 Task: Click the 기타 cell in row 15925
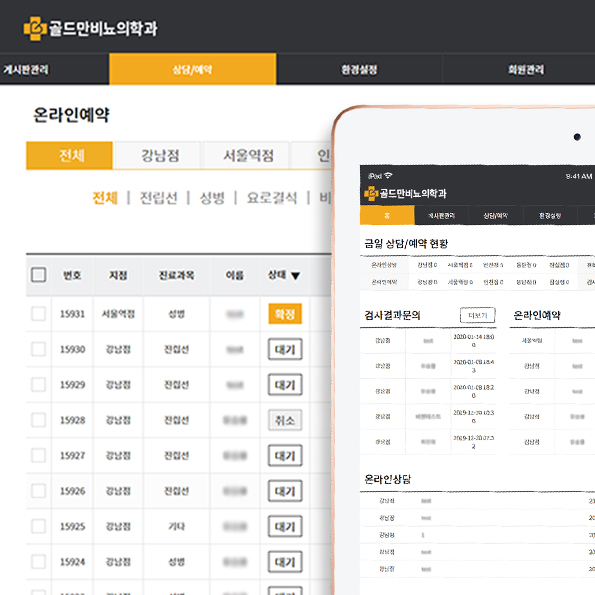[x=176, y=527]
